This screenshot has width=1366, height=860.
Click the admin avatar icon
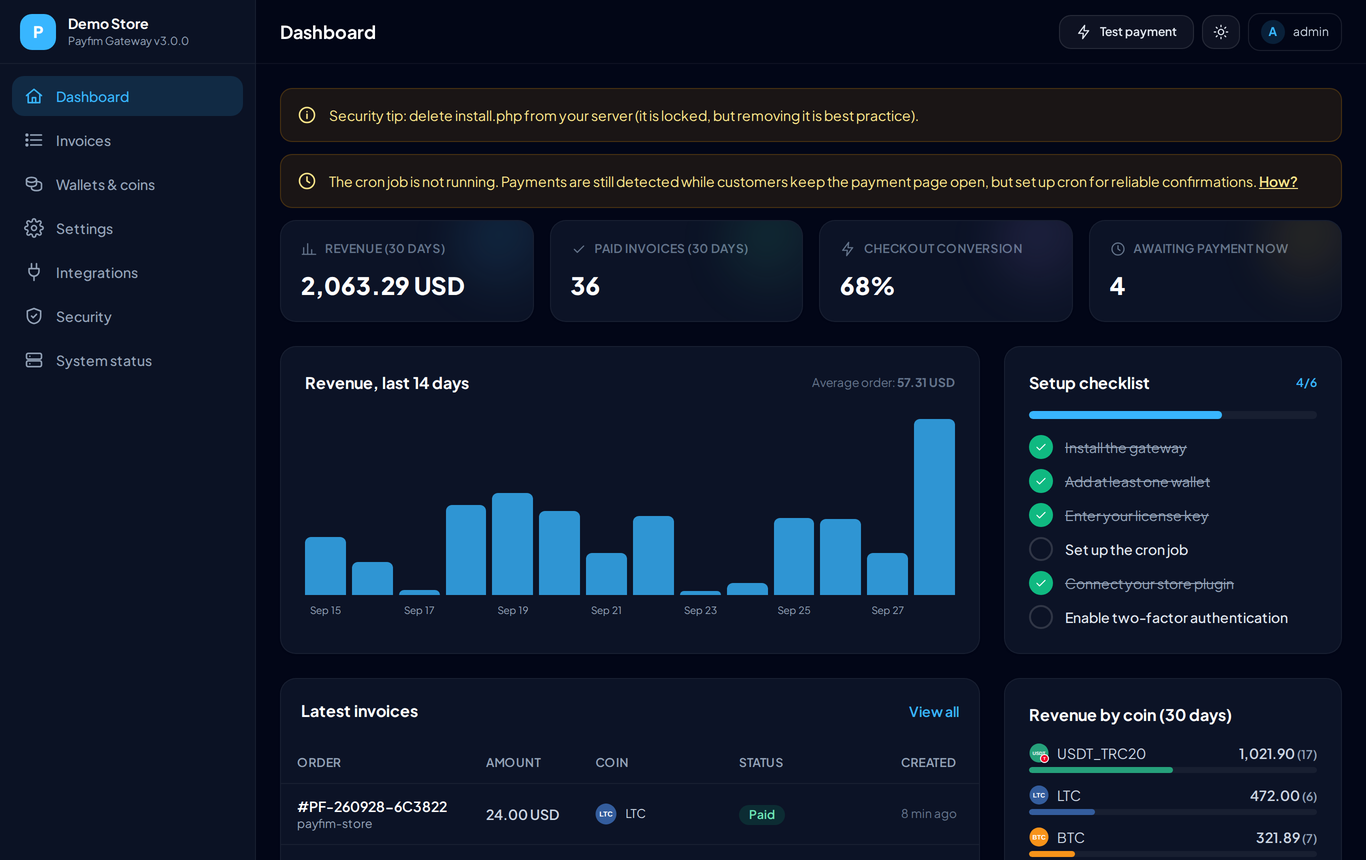(1273, 32)
